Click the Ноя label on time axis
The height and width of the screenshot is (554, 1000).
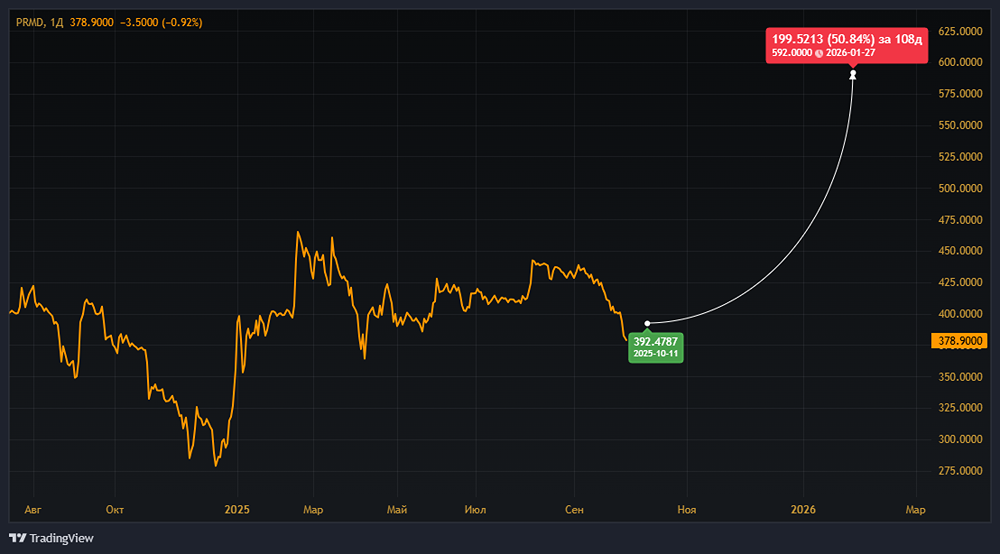point(686,510)
